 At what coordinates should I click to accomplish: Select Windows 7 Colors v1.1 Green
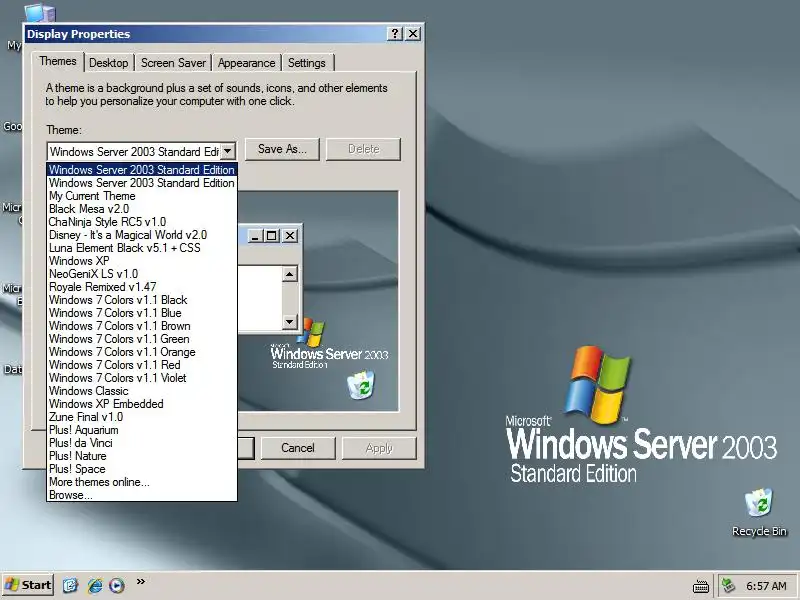(x=142, y=339)
